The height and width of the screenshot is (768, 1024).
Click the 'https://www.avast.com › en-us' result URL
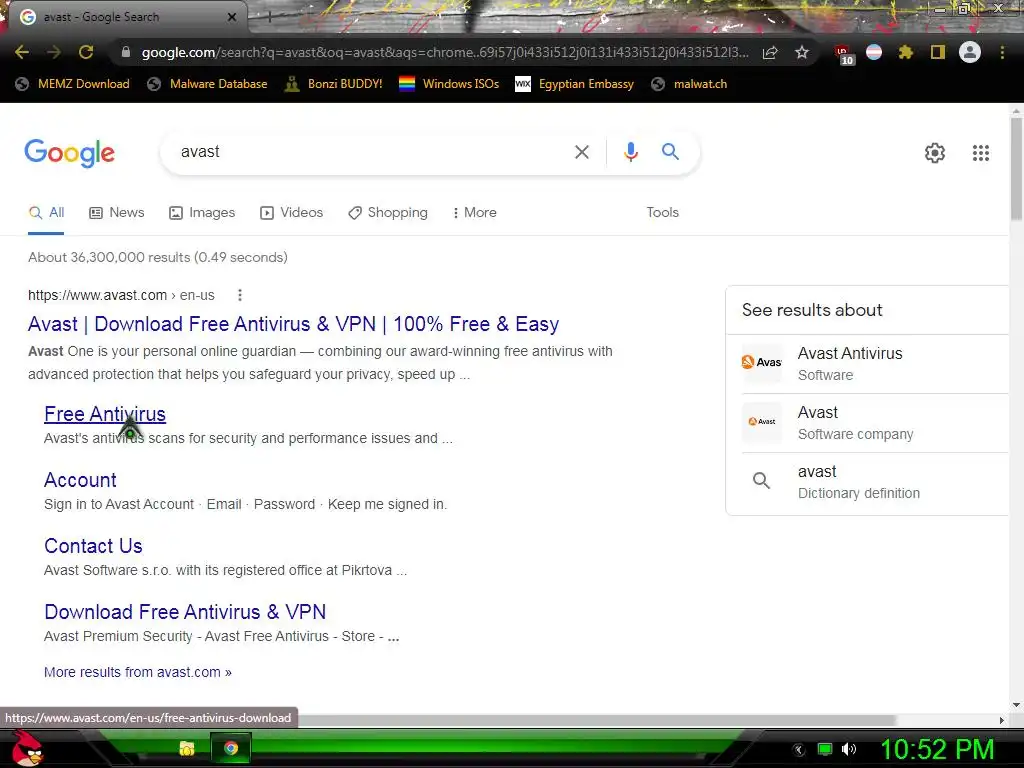click(x=121, y=295)
